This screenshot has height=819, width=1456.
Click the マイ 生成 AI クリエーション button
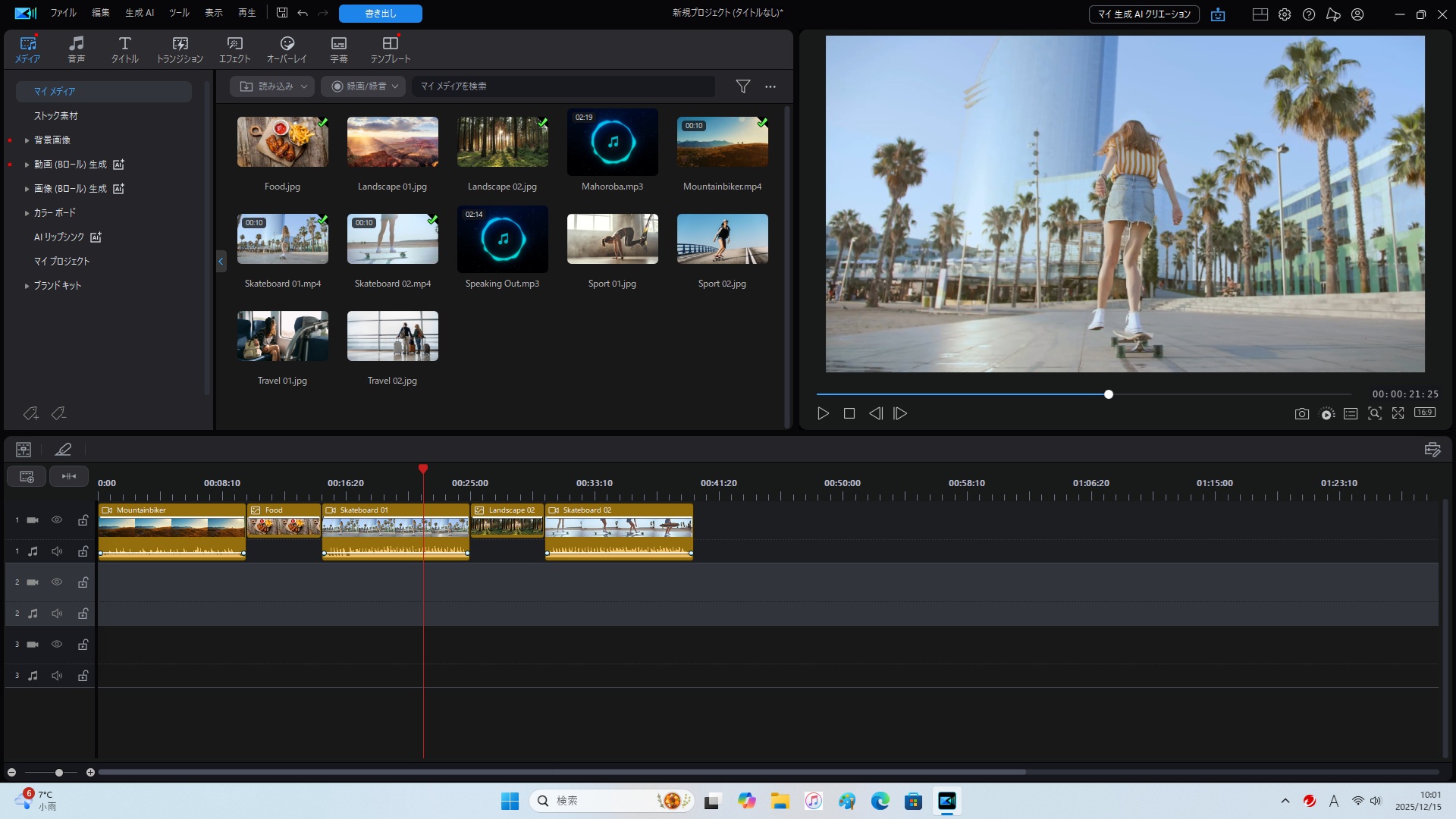click(1144, 14)
